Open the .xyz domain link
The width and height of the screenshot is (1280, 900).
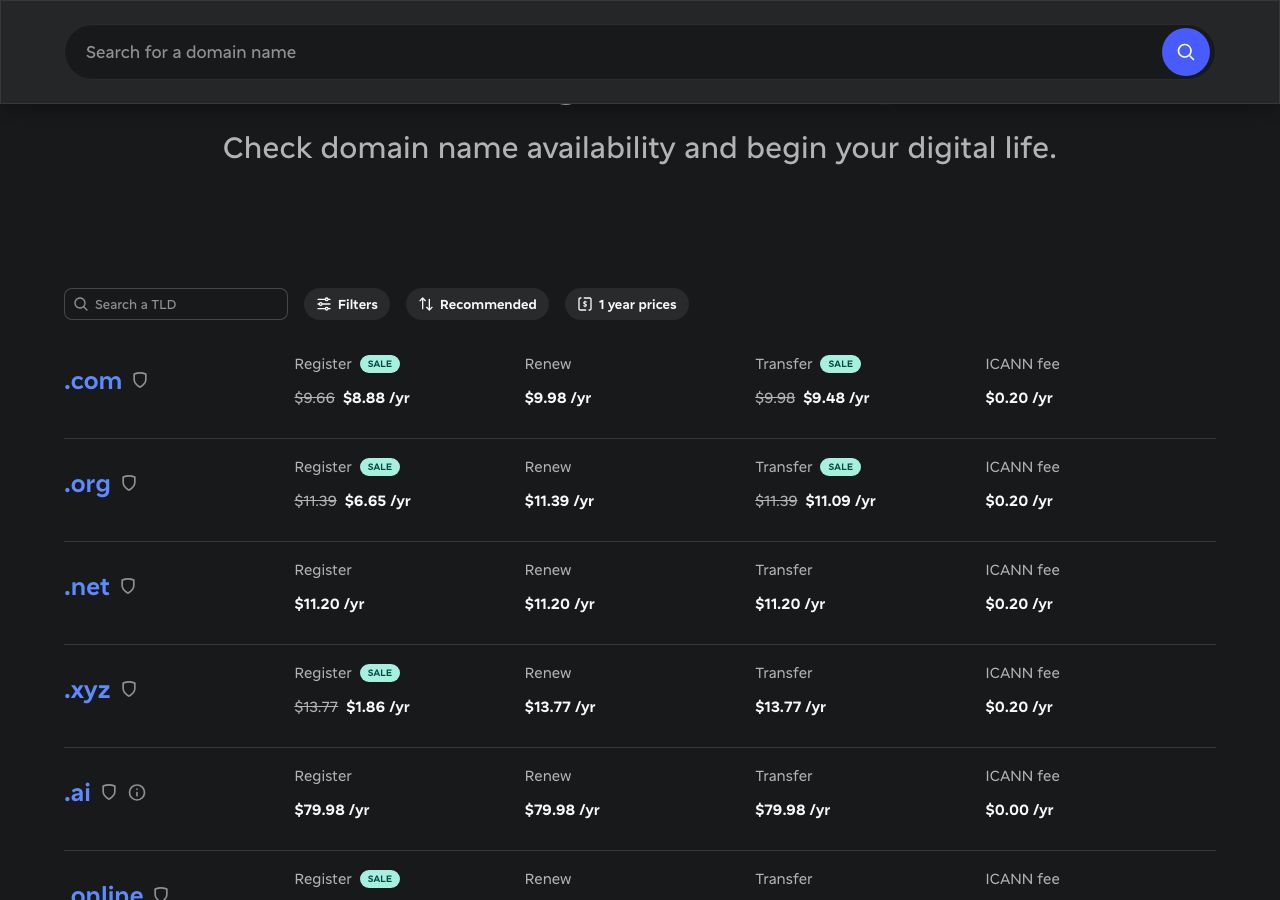(87, 690)
